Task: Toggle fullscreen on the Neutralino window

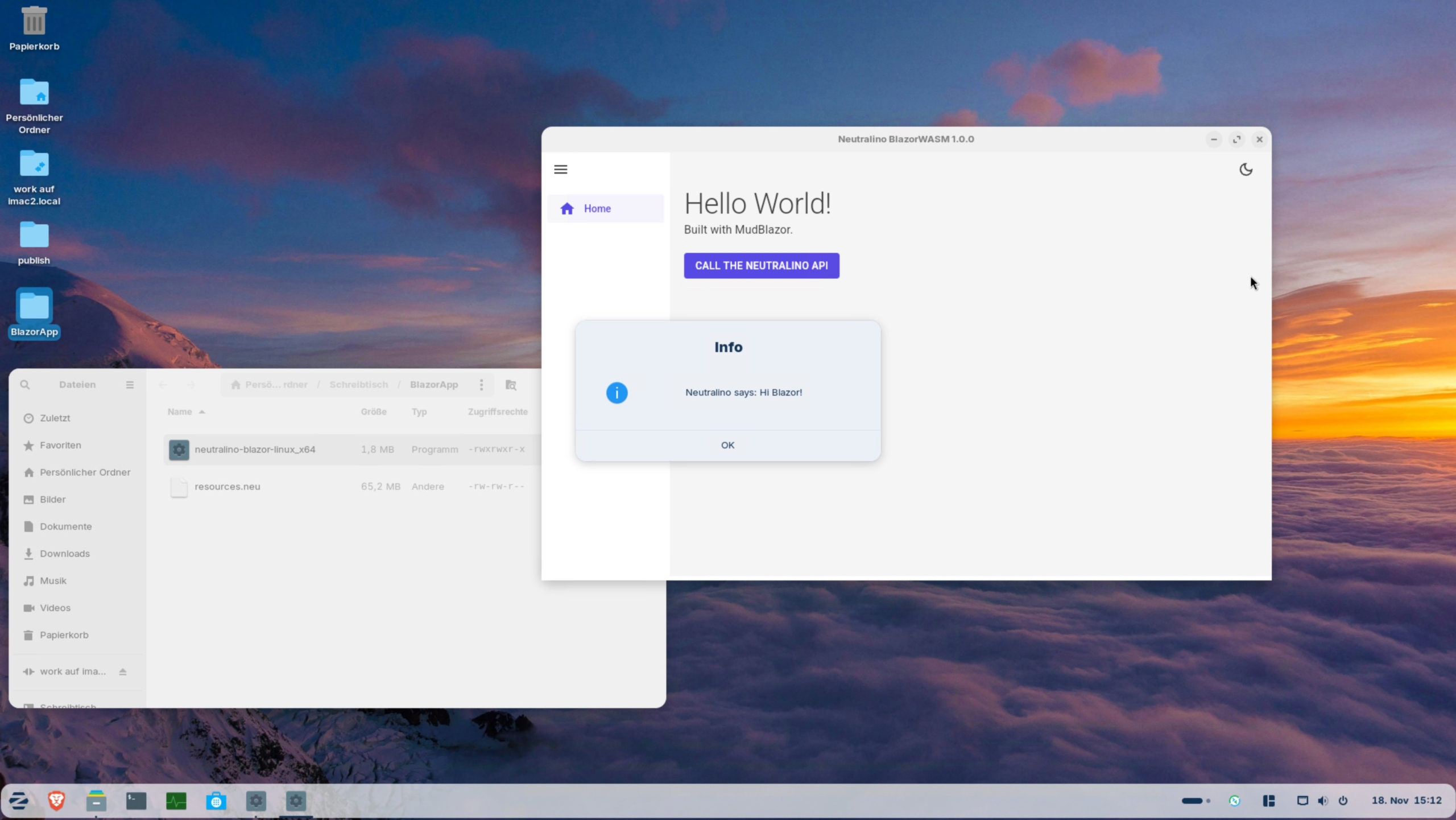Action: (x=1236, y=139)
